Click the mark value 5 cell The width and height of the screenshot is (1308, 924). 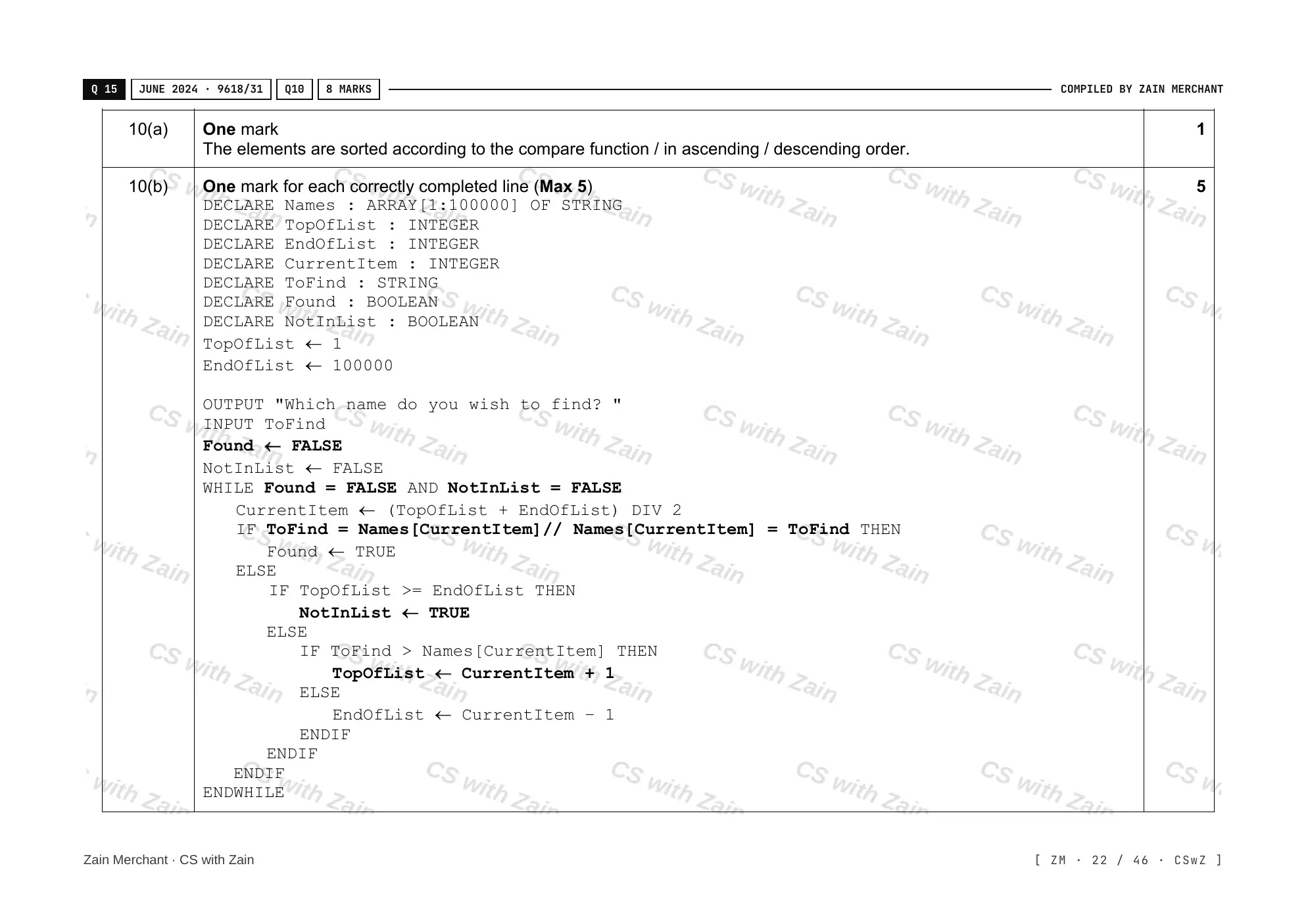pos(1179,489)
